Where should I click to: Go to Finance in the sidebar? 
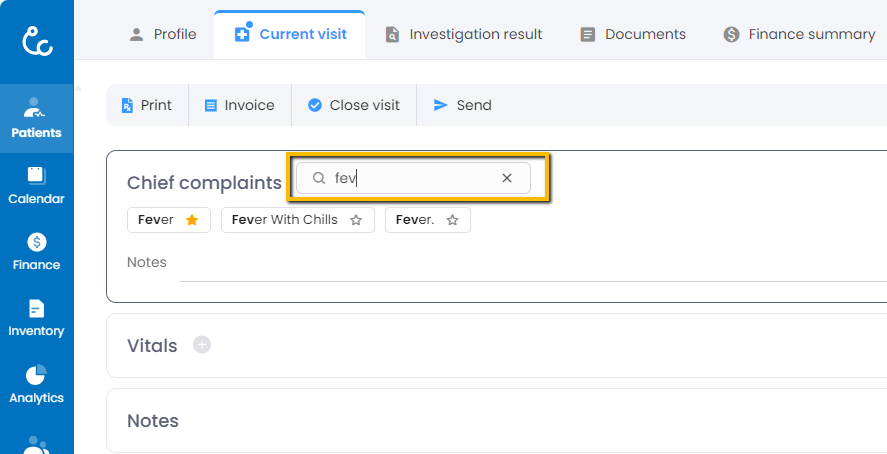(36, 251)
